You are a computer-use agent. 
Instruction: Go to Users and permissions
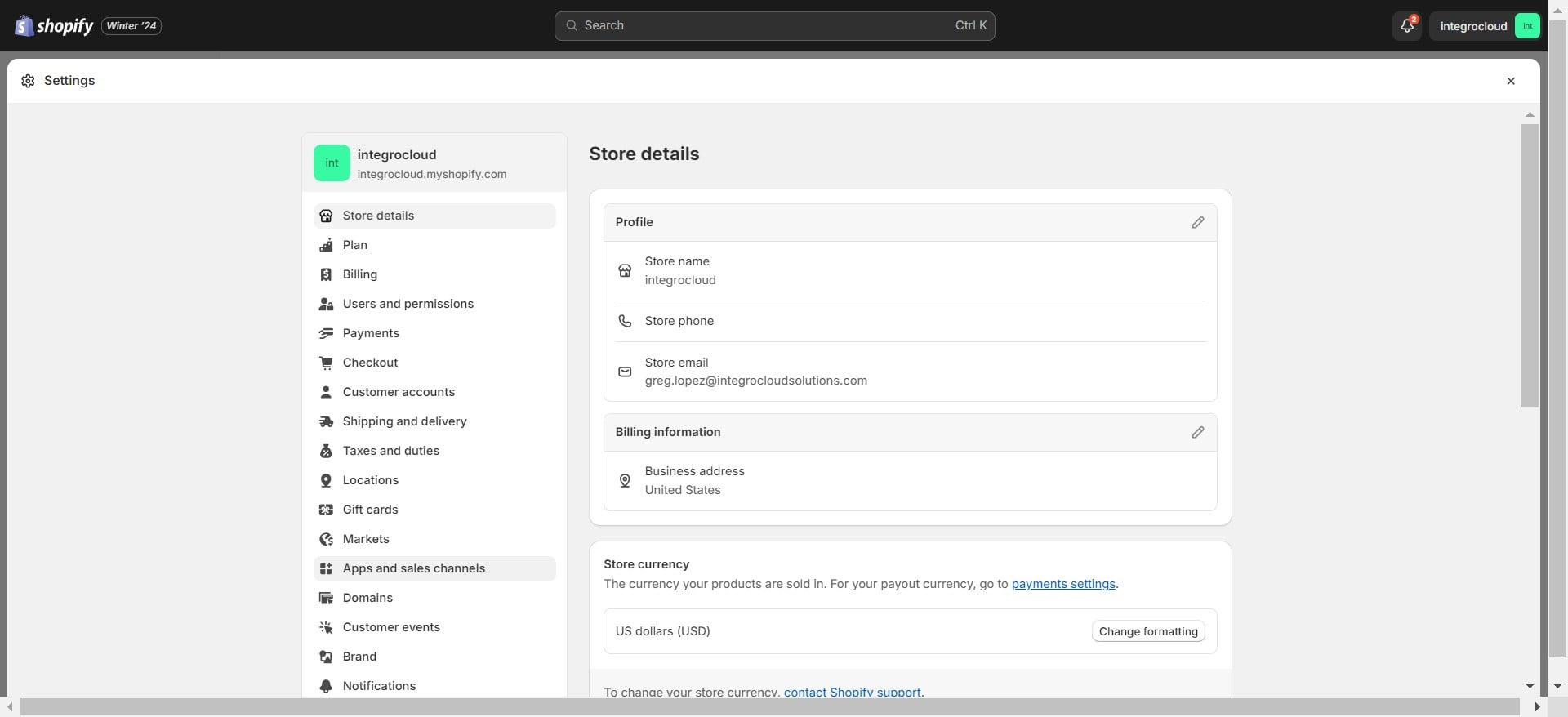[408, 304]
